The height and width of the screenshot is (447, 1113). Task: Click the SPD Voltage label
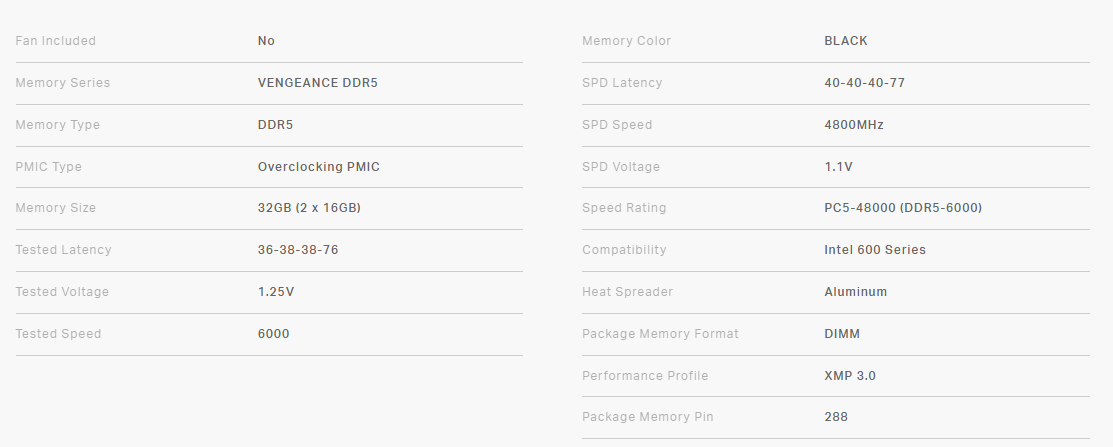[x=621, y=167]
